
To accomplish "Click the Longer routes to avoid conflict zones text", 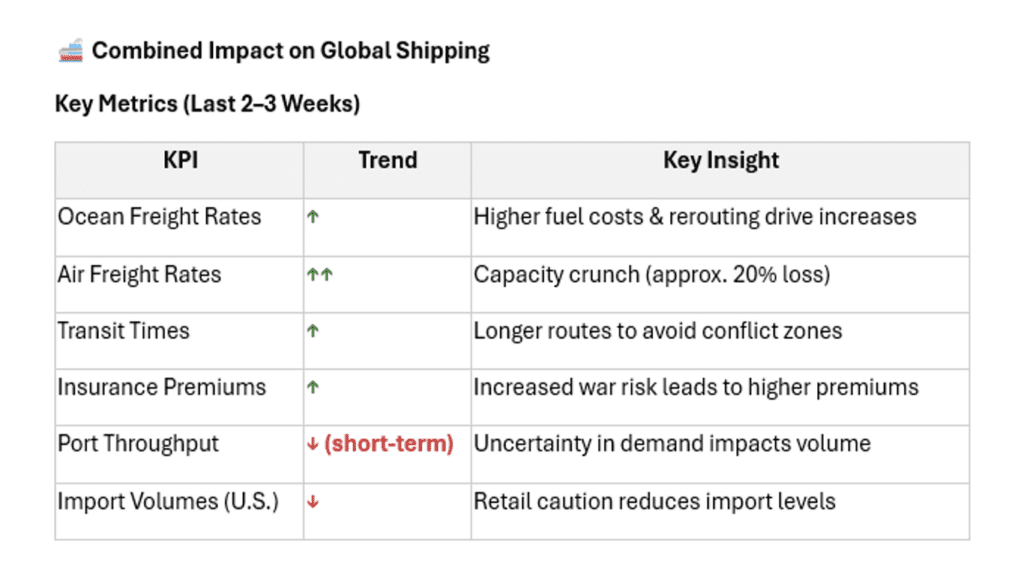I will point(657,330).
